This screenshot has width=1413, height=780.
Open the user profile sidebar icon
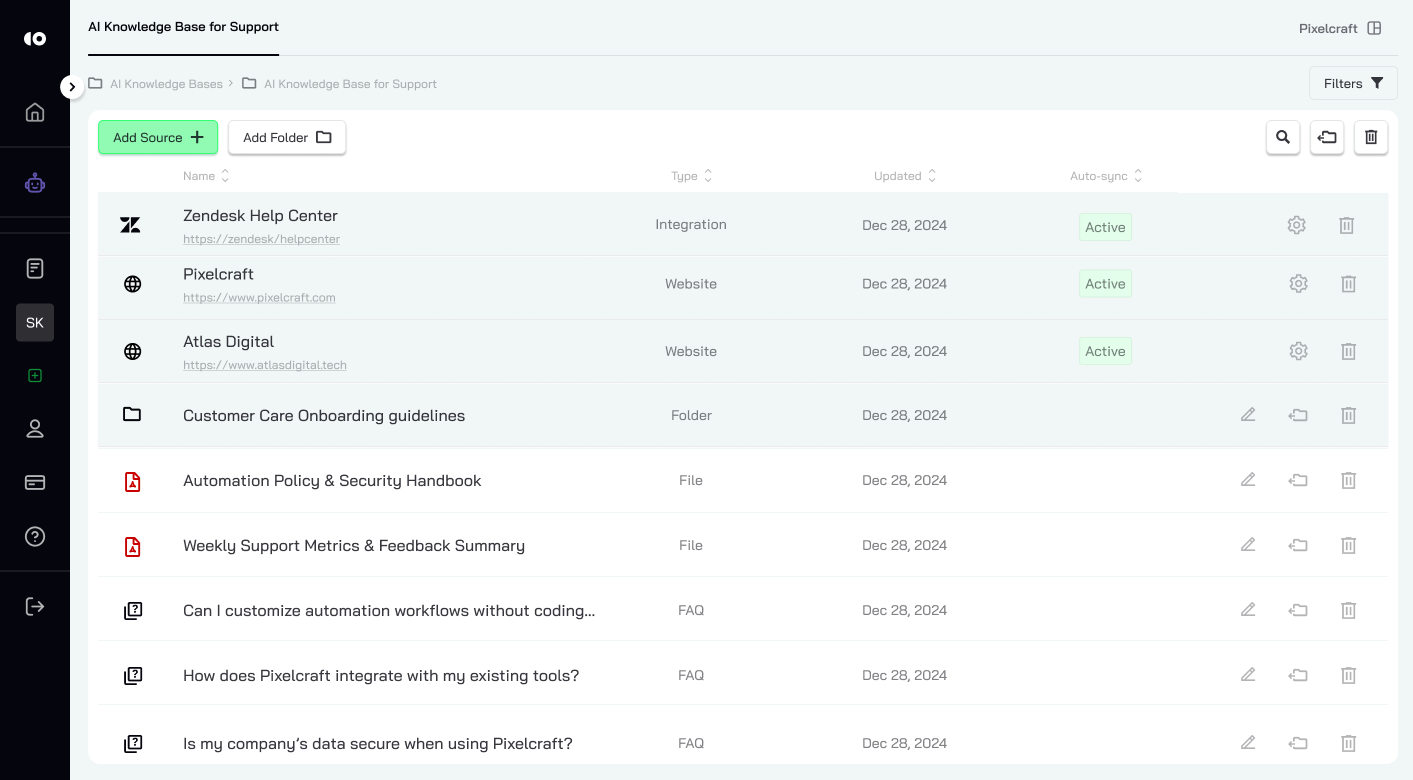coord(35,429)
